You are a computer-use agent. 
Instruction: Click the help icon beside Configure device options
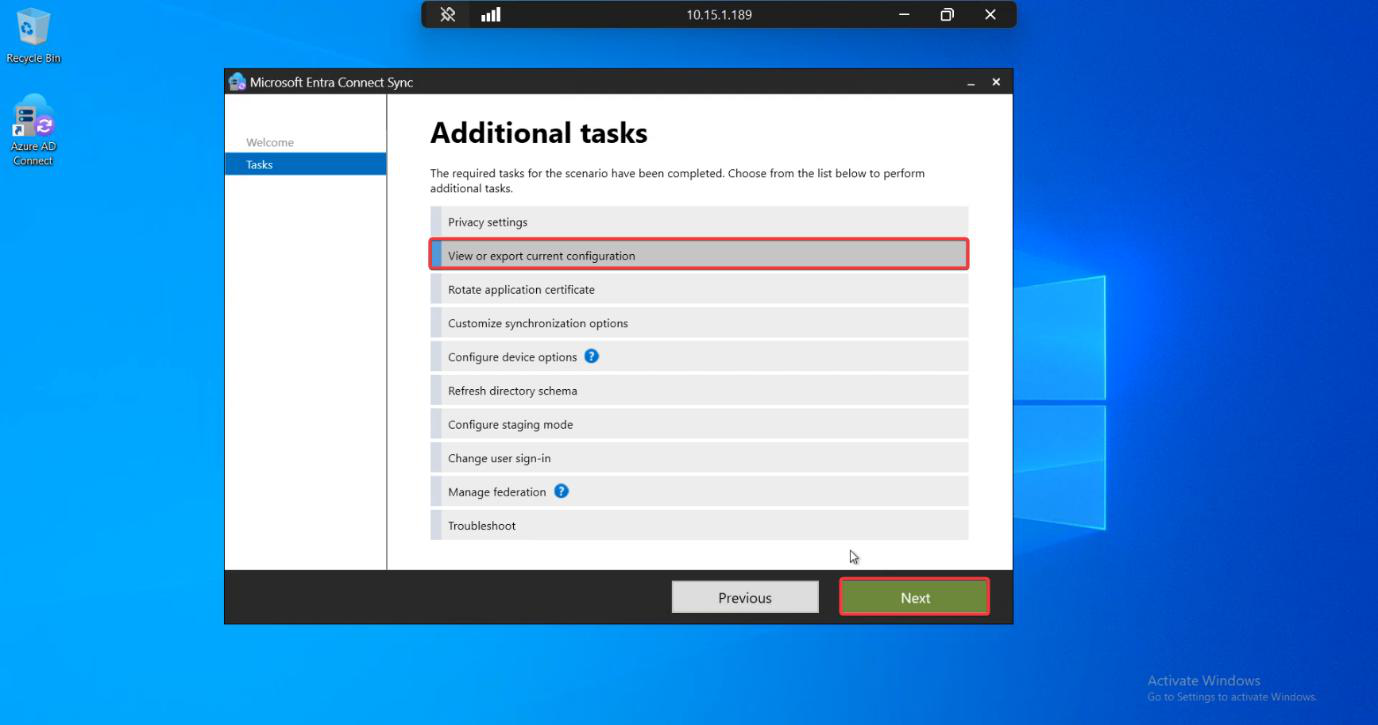click(x=591, y=356)
